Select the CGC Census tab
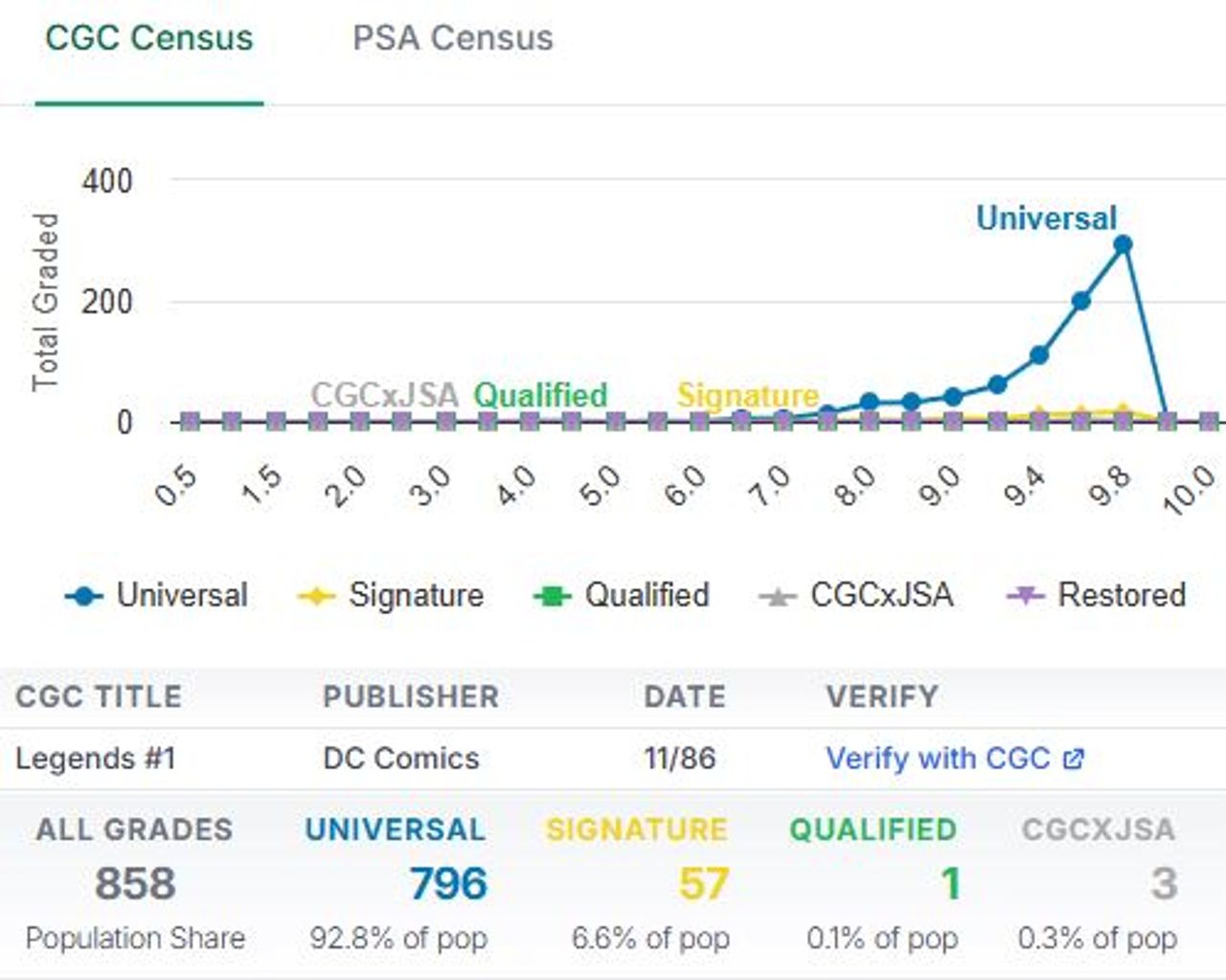This screenshot has height=980, width=1226. [149, 38]
